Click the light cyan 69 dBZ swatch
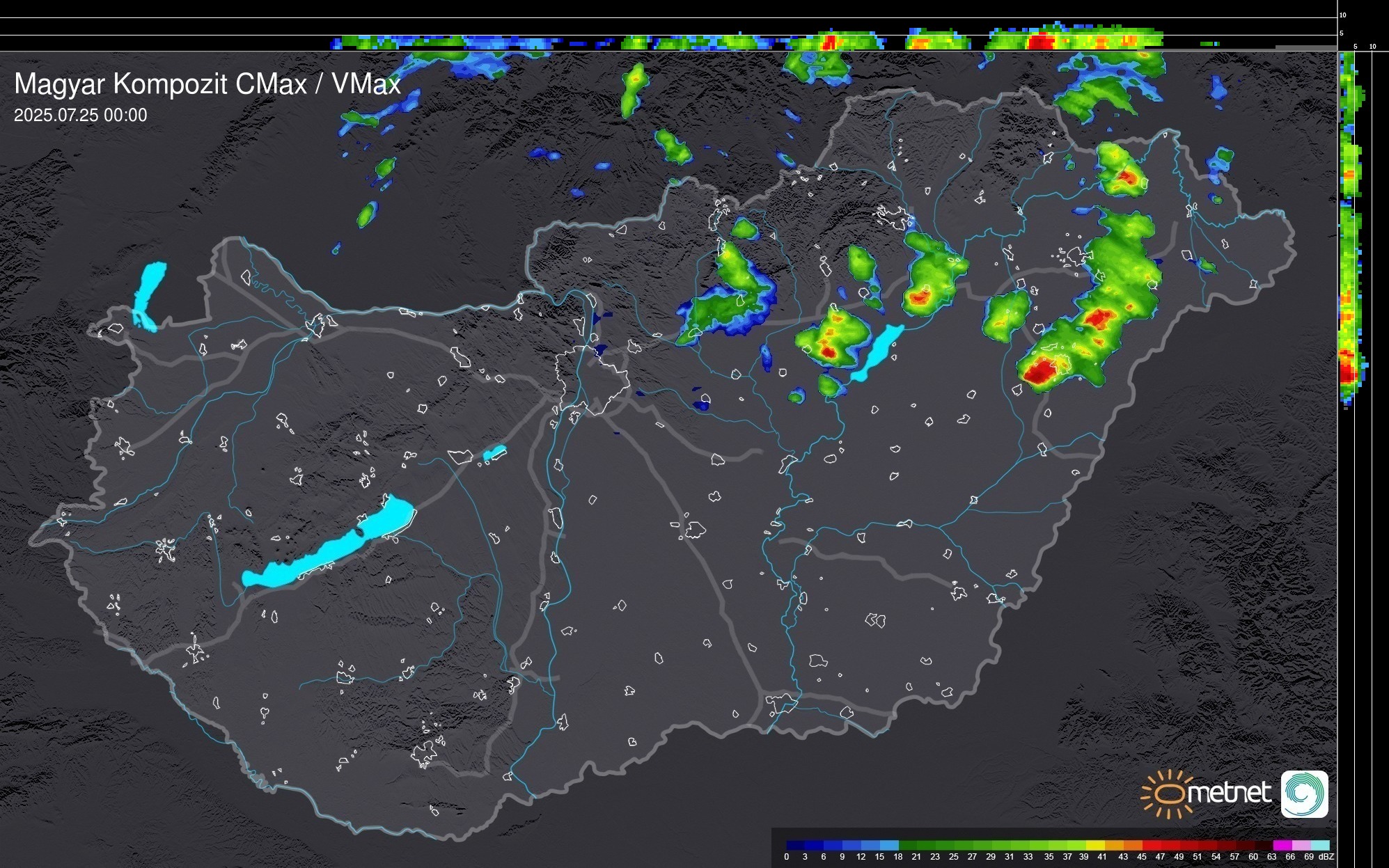This screenshot has height=868, width=1389. tap(1320, 845)
